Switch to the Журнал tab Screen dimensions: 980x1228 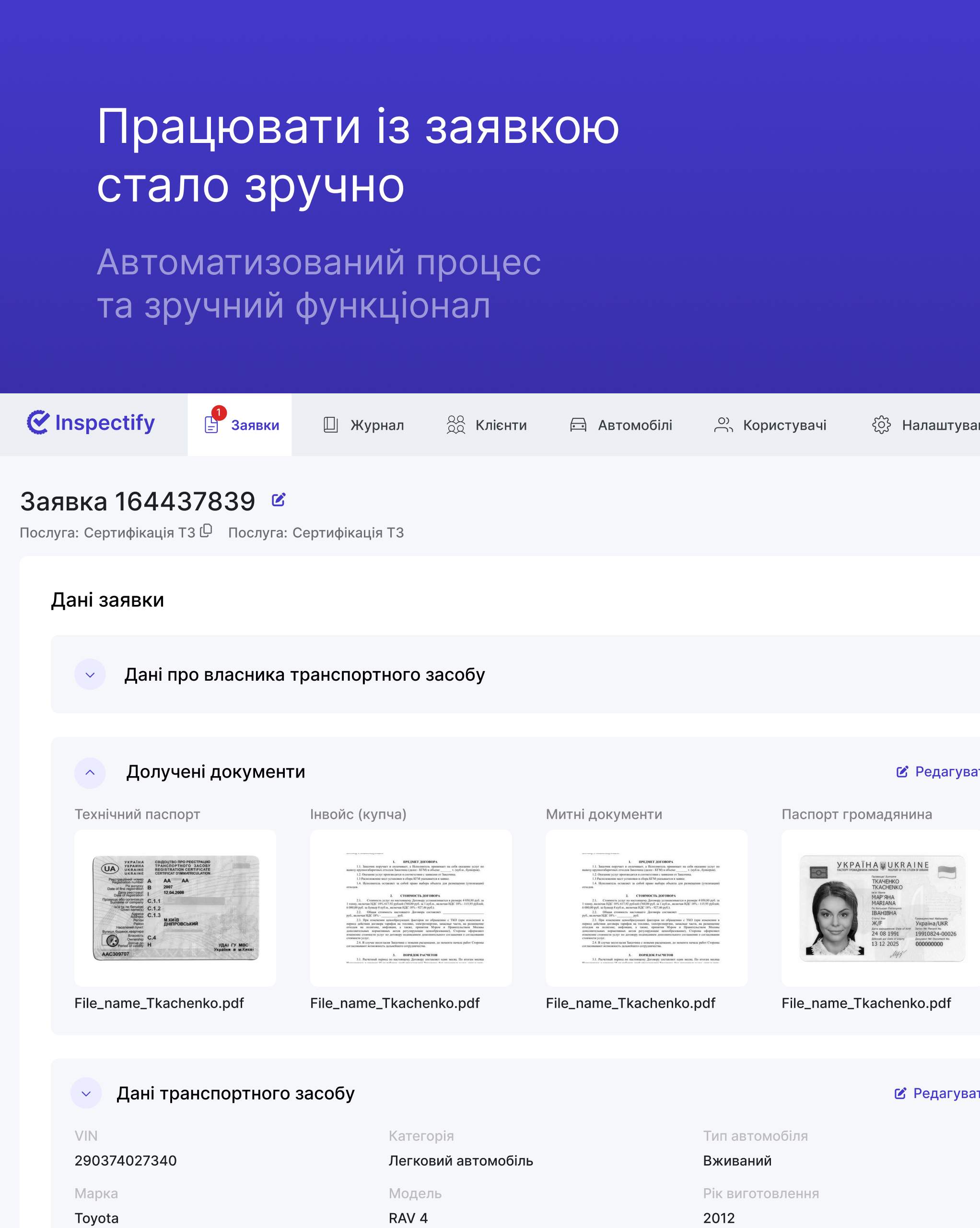pyautogui.click(x=376, y=425)
